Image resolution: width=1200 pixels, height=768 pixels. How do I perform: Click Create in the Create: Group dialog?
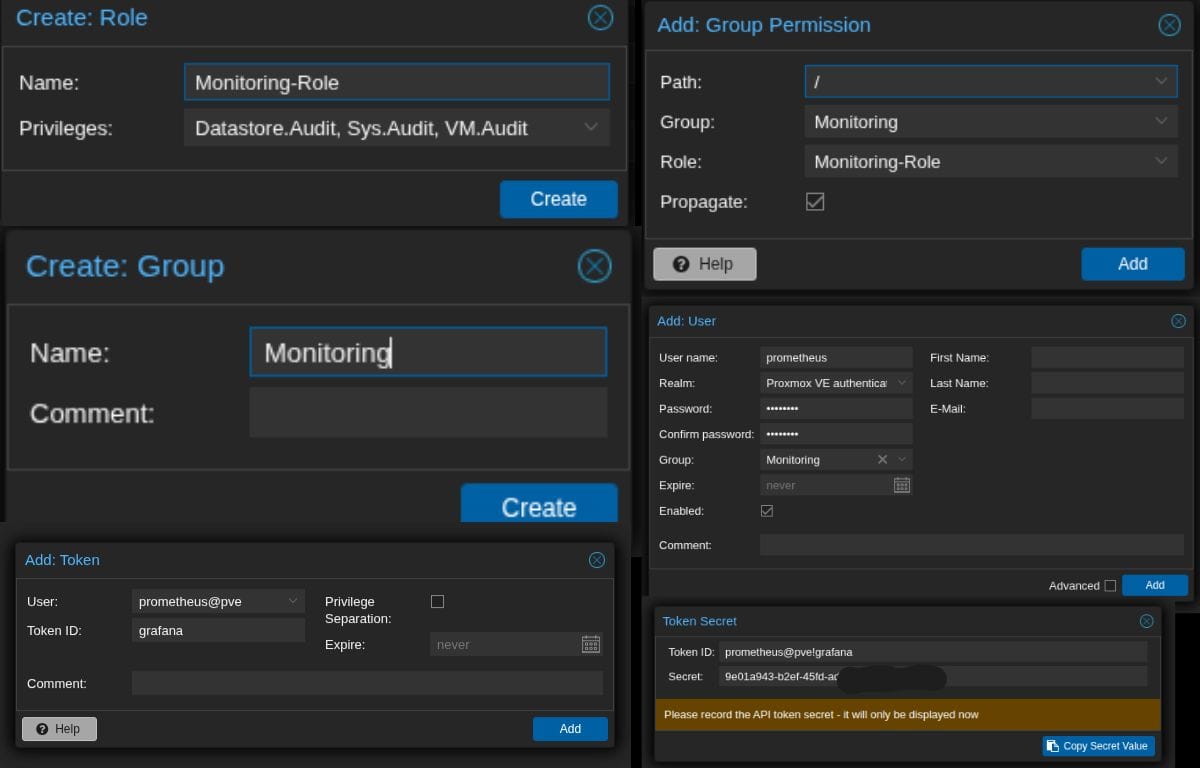pos(539,503)
